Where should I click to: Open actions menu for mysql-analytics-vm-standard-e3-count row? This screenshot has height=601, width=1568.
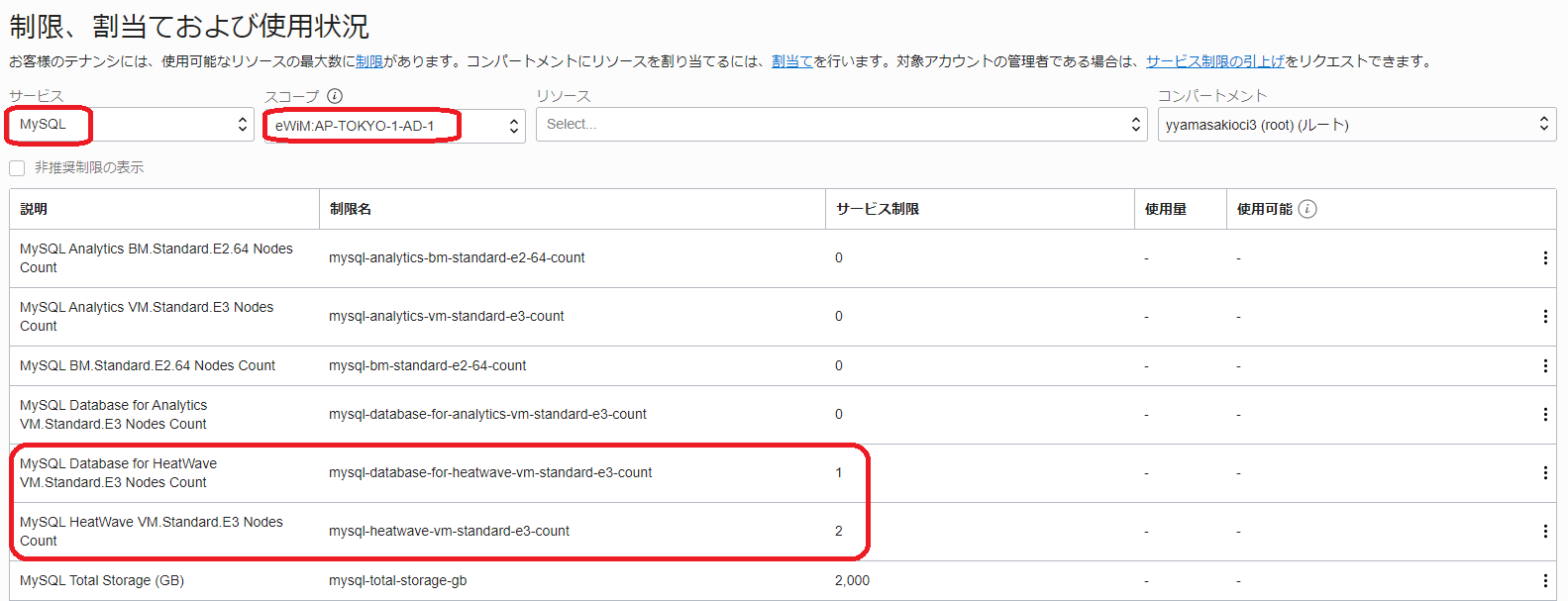(x=1544, y=317)
